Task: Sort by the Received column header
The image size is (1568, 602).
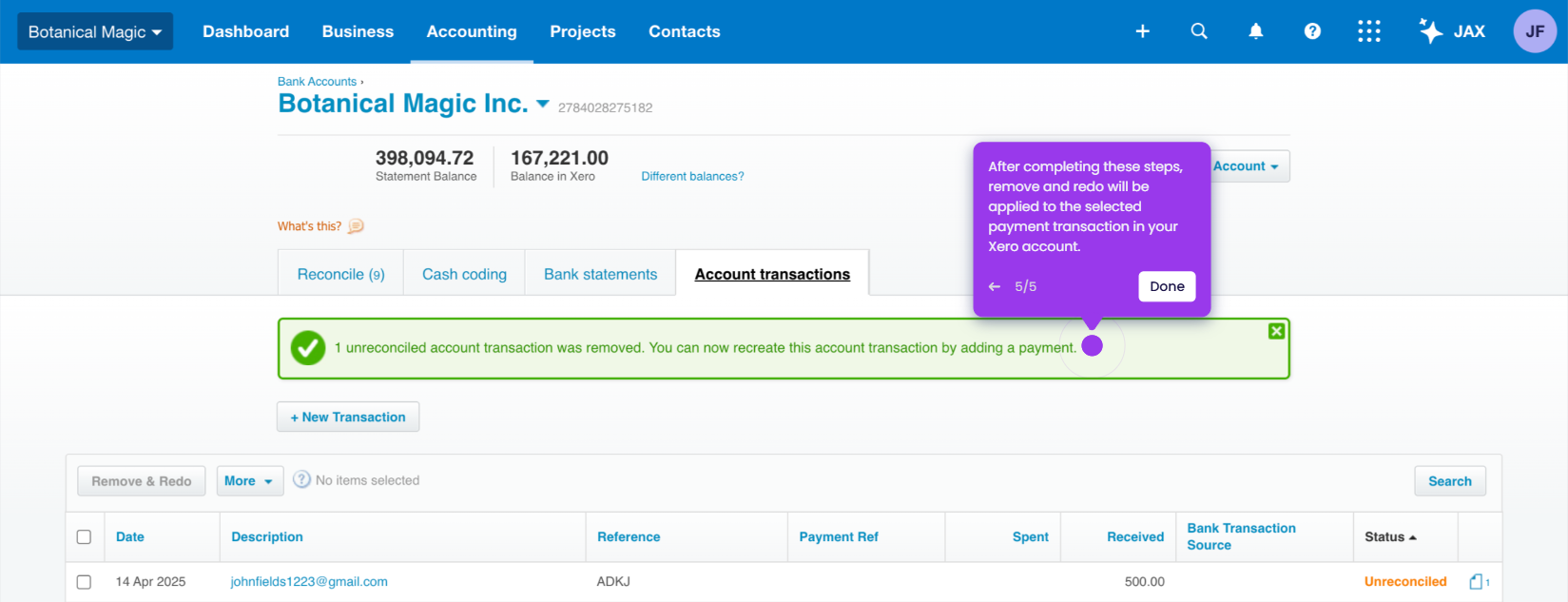Action: click(1135, 537)
